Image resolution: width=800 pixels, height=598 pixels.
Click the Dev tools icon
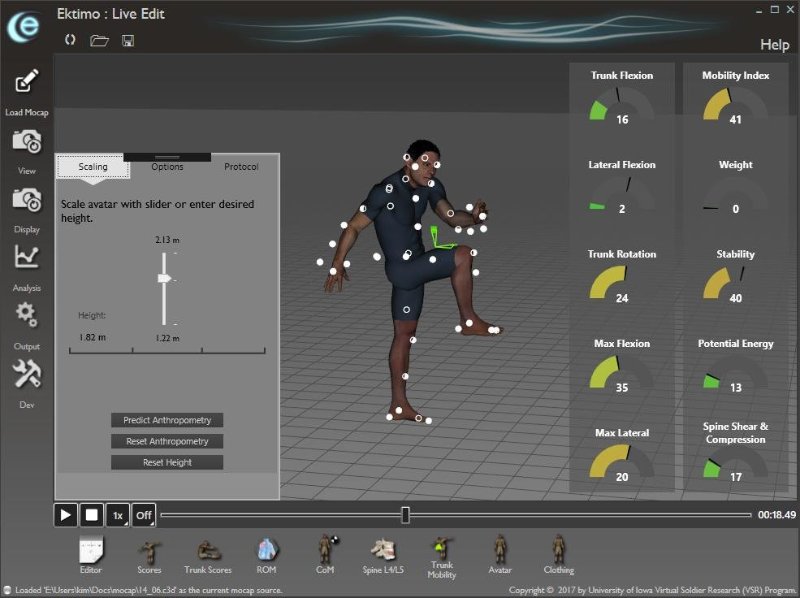tap(27, 375)
